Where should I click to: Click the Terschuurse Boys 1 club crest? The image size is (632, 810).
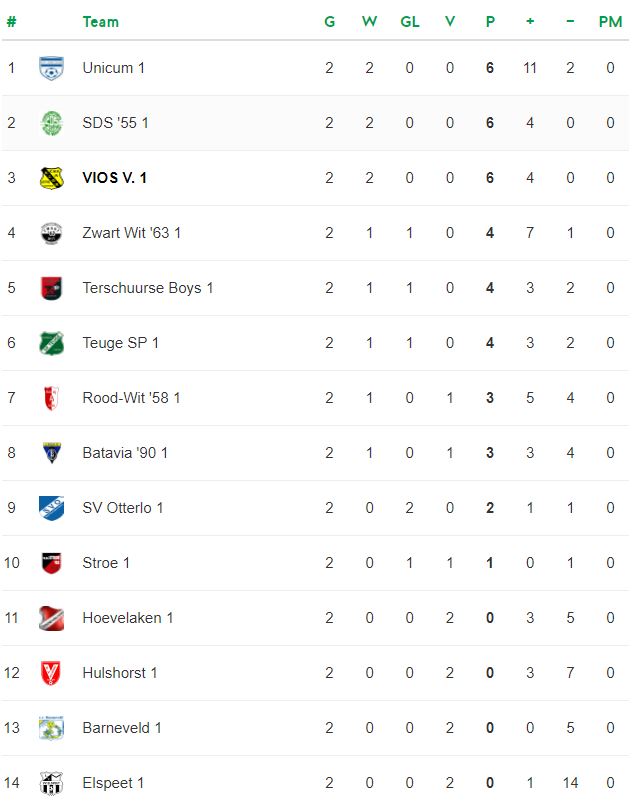tap(51, 288)
